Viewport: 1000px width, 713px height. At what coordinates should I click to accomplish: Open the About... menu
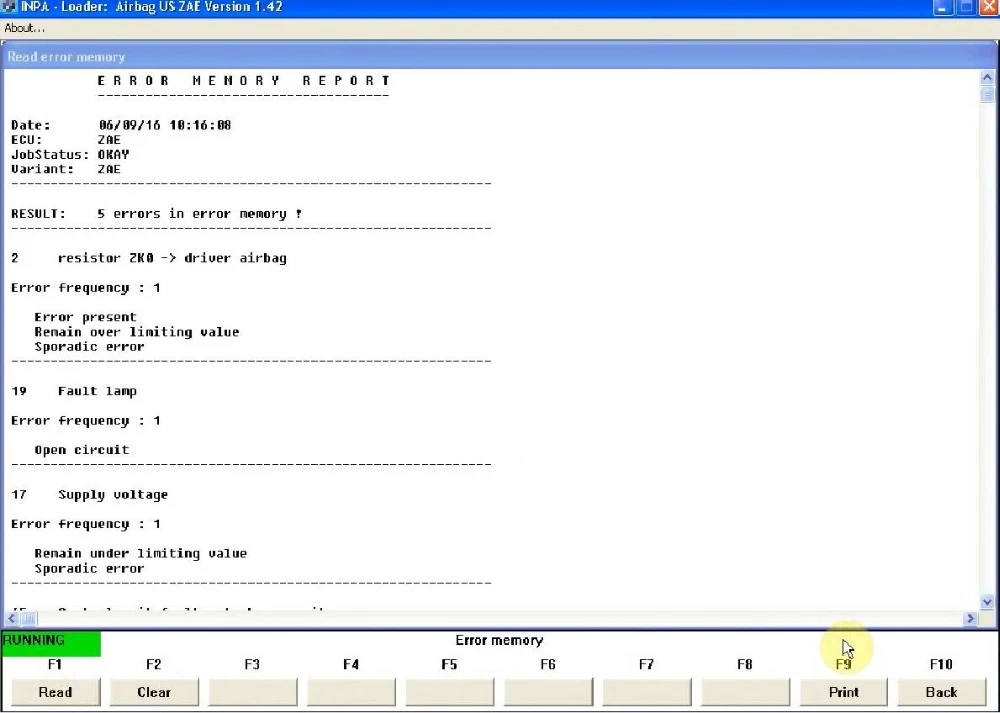click(24, 28)
